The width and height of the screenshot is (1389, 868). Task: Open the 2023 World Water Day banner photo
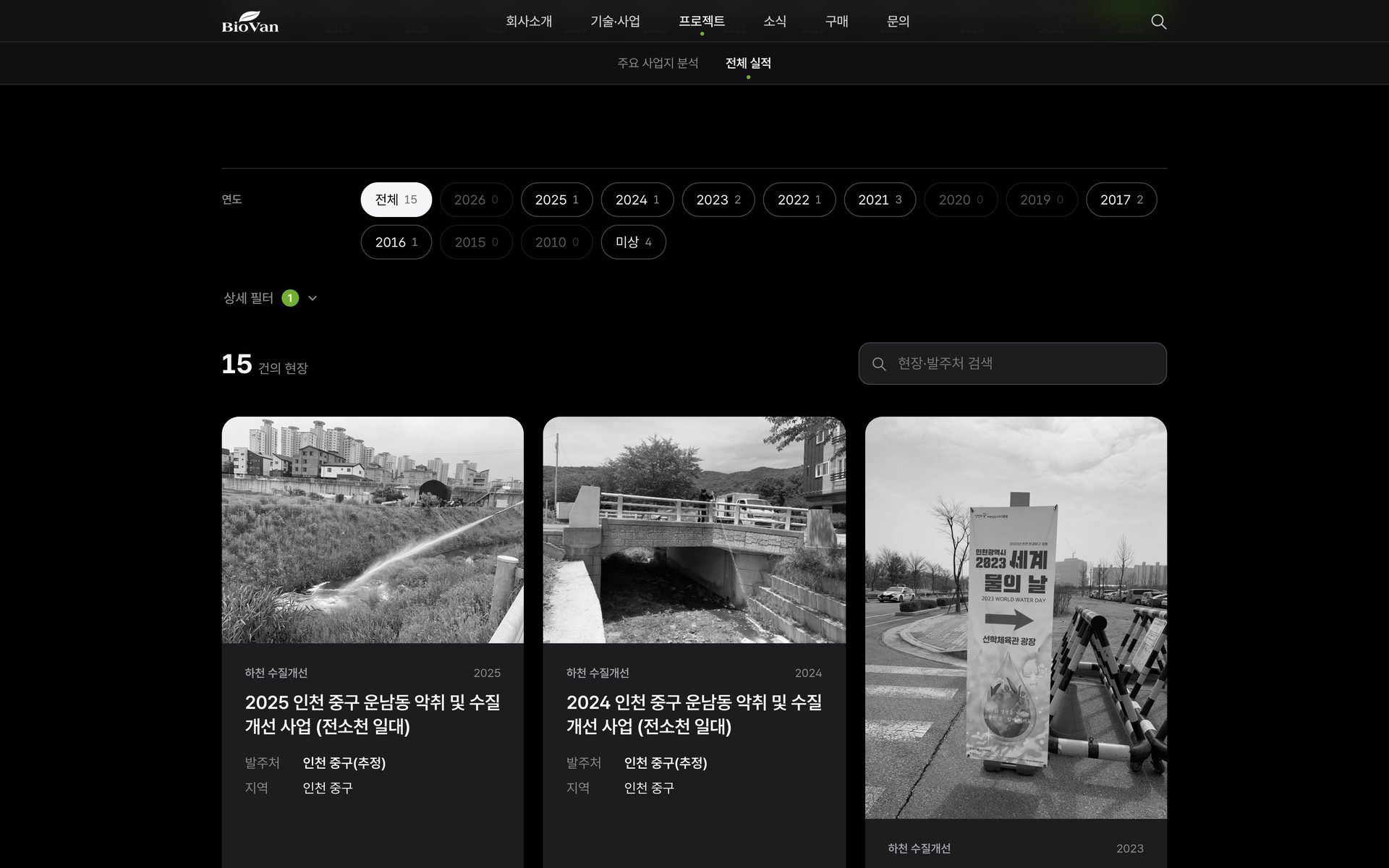(x=1016, y=618)
